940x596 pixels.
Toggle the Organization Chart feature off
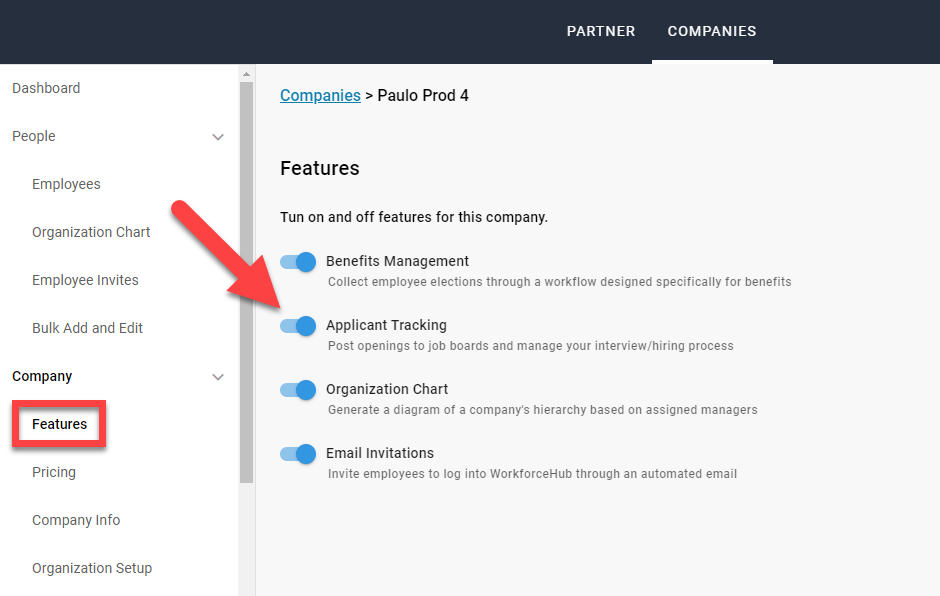coord(297,390)
